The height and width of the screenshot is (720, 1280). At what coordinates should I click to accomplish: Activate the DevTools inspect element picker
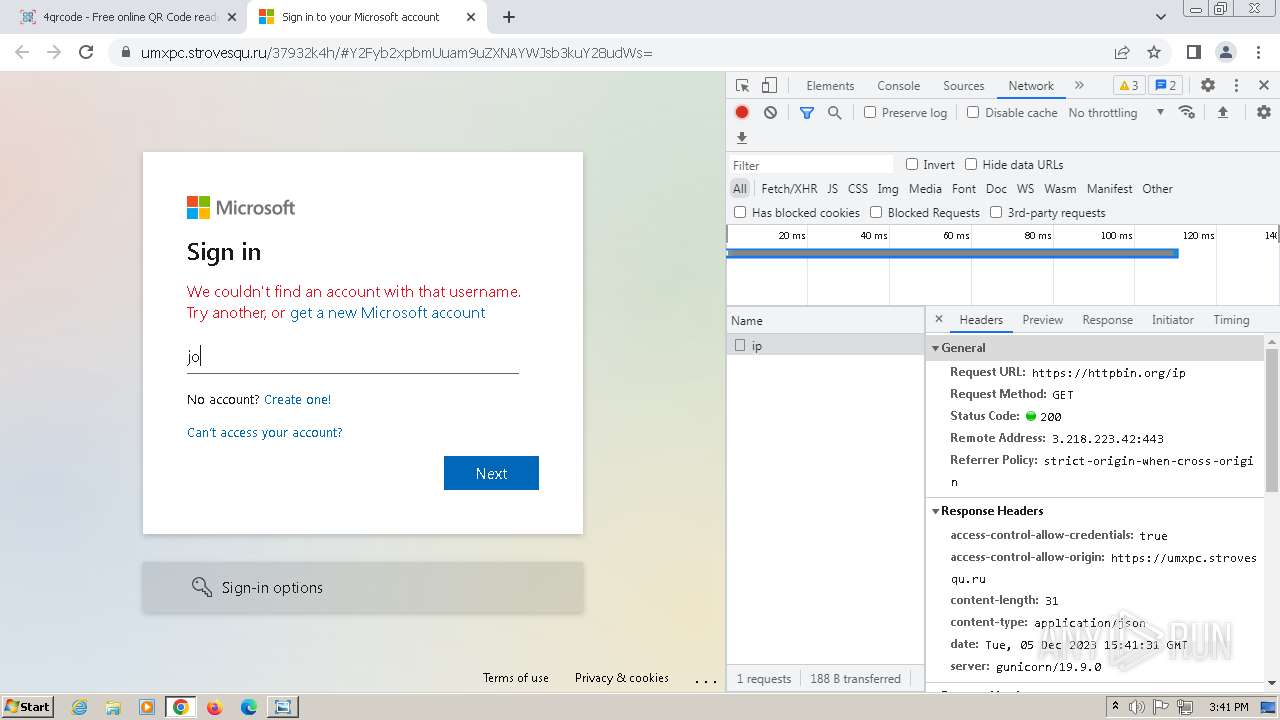(x=742, y=86)
